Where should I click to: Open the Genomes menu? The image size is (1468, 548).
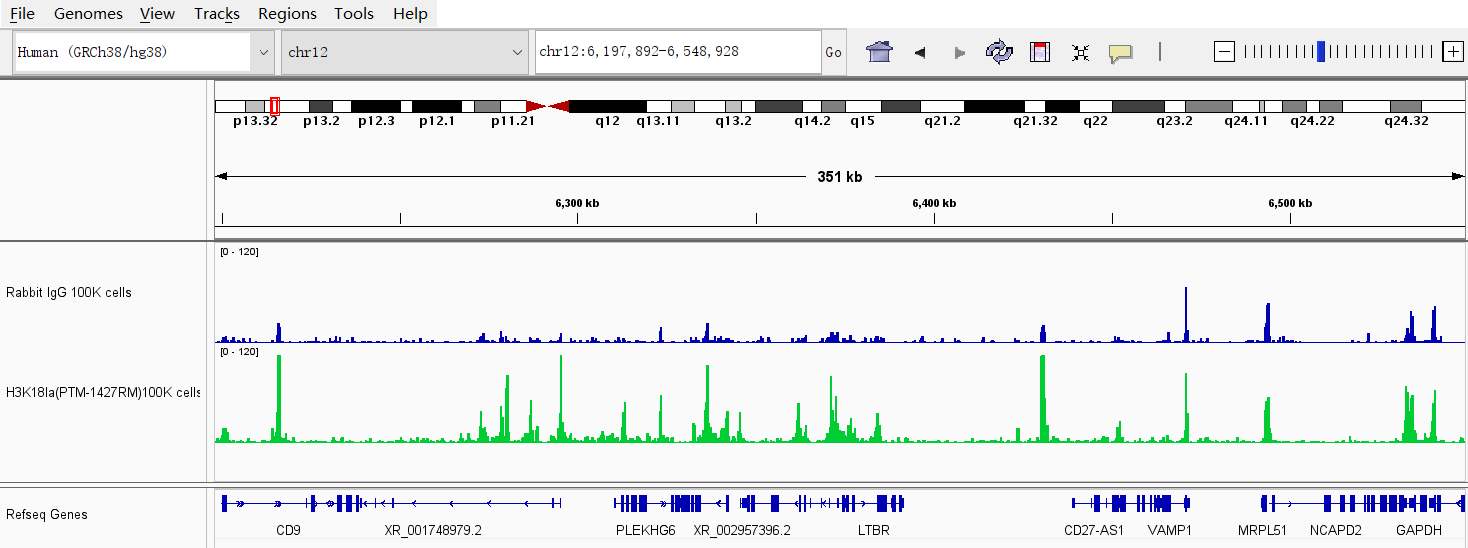pos(88,14)
